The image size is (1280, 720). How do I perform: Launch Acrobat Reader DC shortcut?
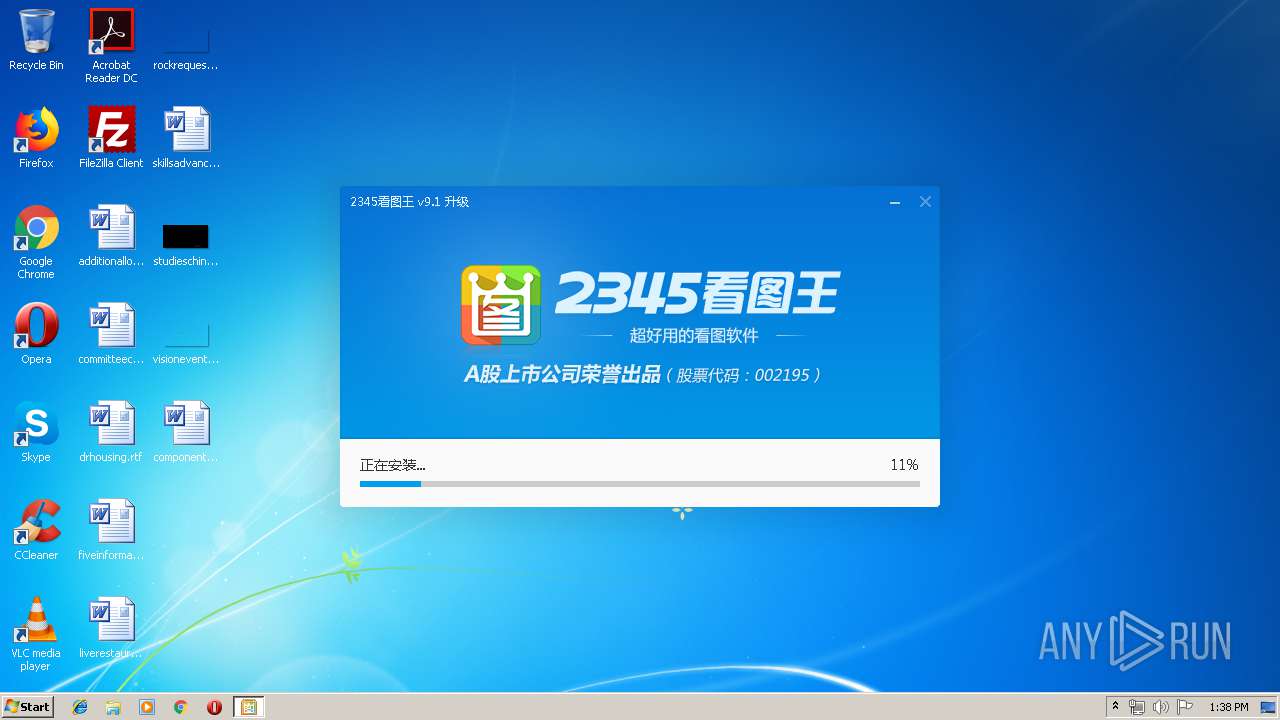point(111,46)
